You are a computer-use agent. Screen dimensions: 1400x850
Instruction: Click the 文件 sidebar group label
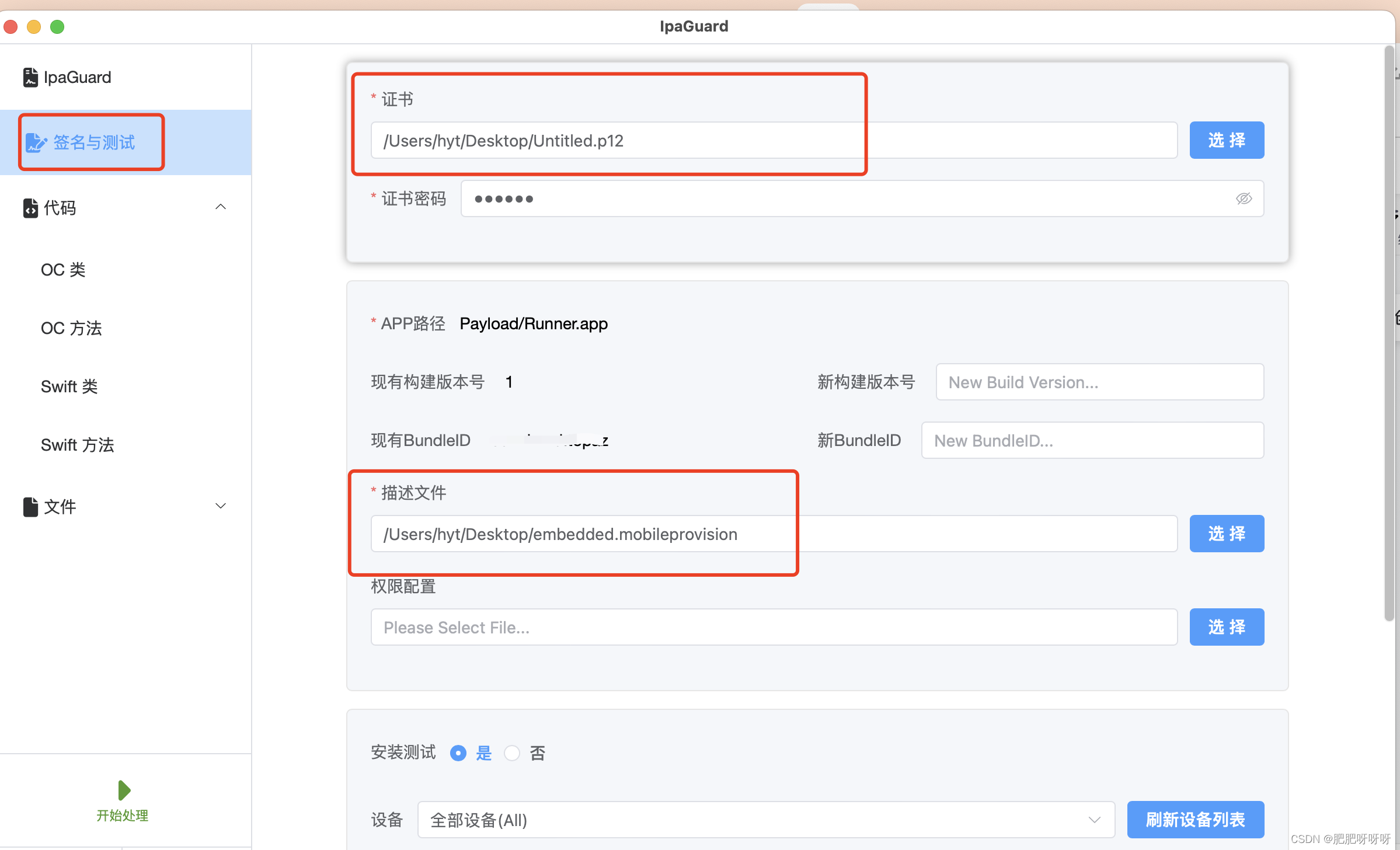tap(60, 507)
